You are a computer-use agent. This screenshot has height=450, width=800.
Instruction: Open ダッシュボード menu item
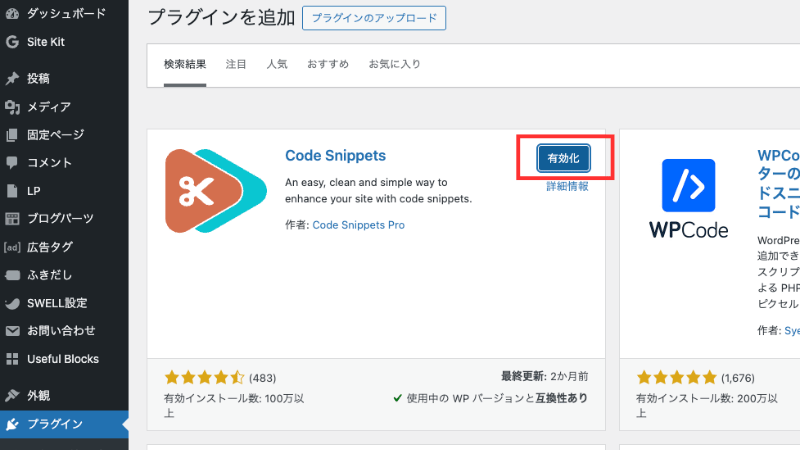point(66,13)
